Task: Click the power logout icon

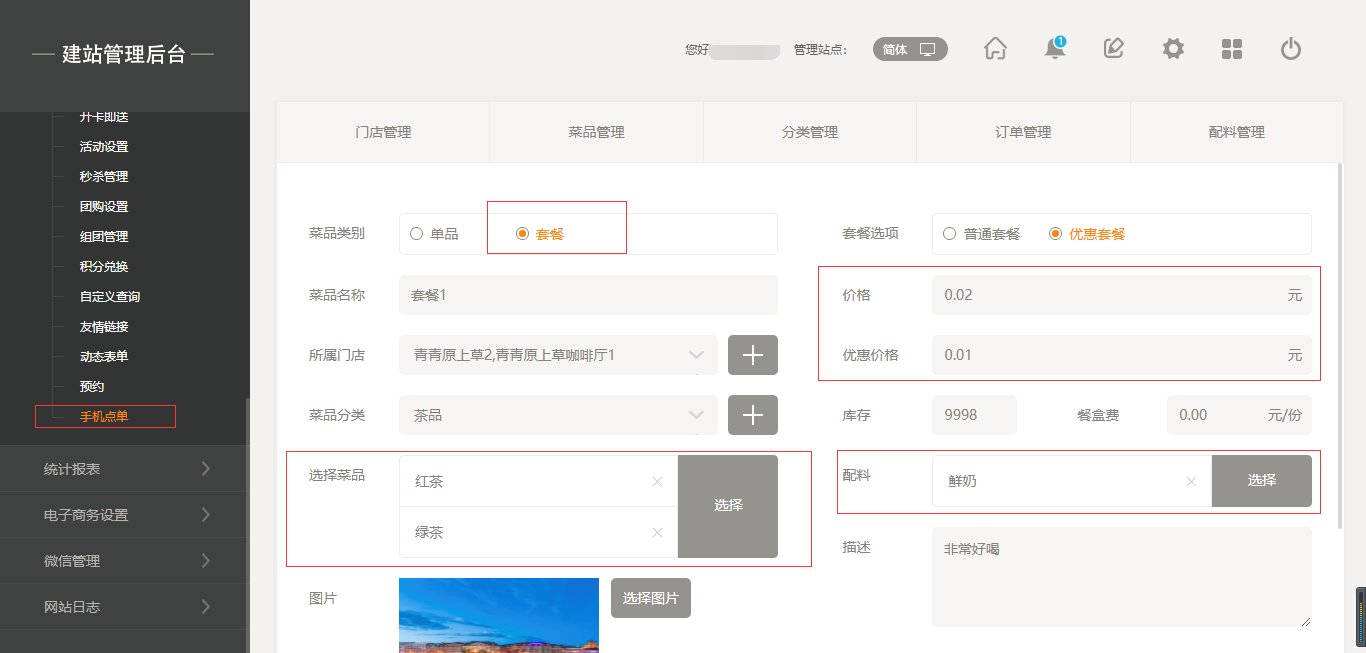Action: click(1291, 49)
